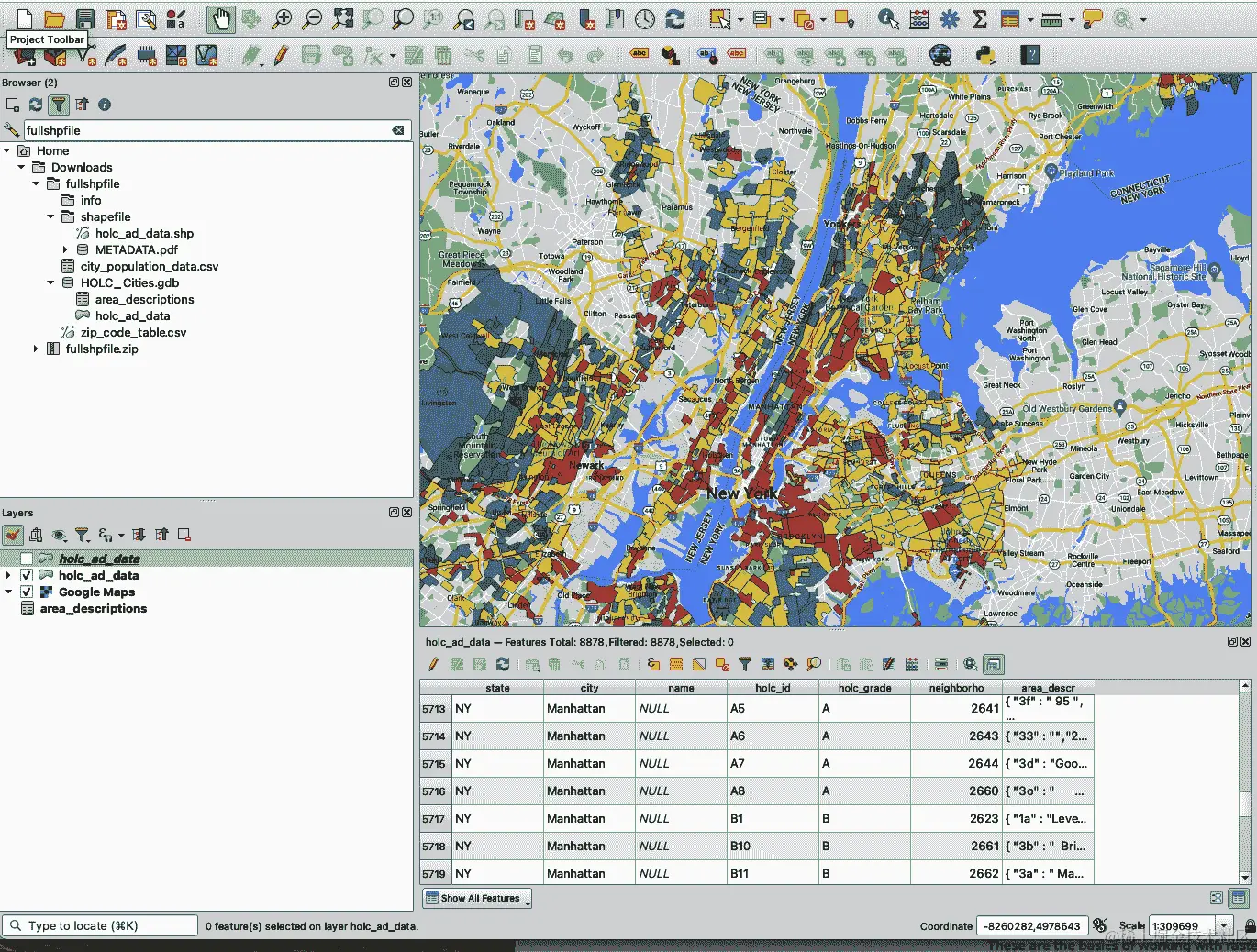Zoom to the full map extent
The image size is (1257, 952).
coord(342,18)
